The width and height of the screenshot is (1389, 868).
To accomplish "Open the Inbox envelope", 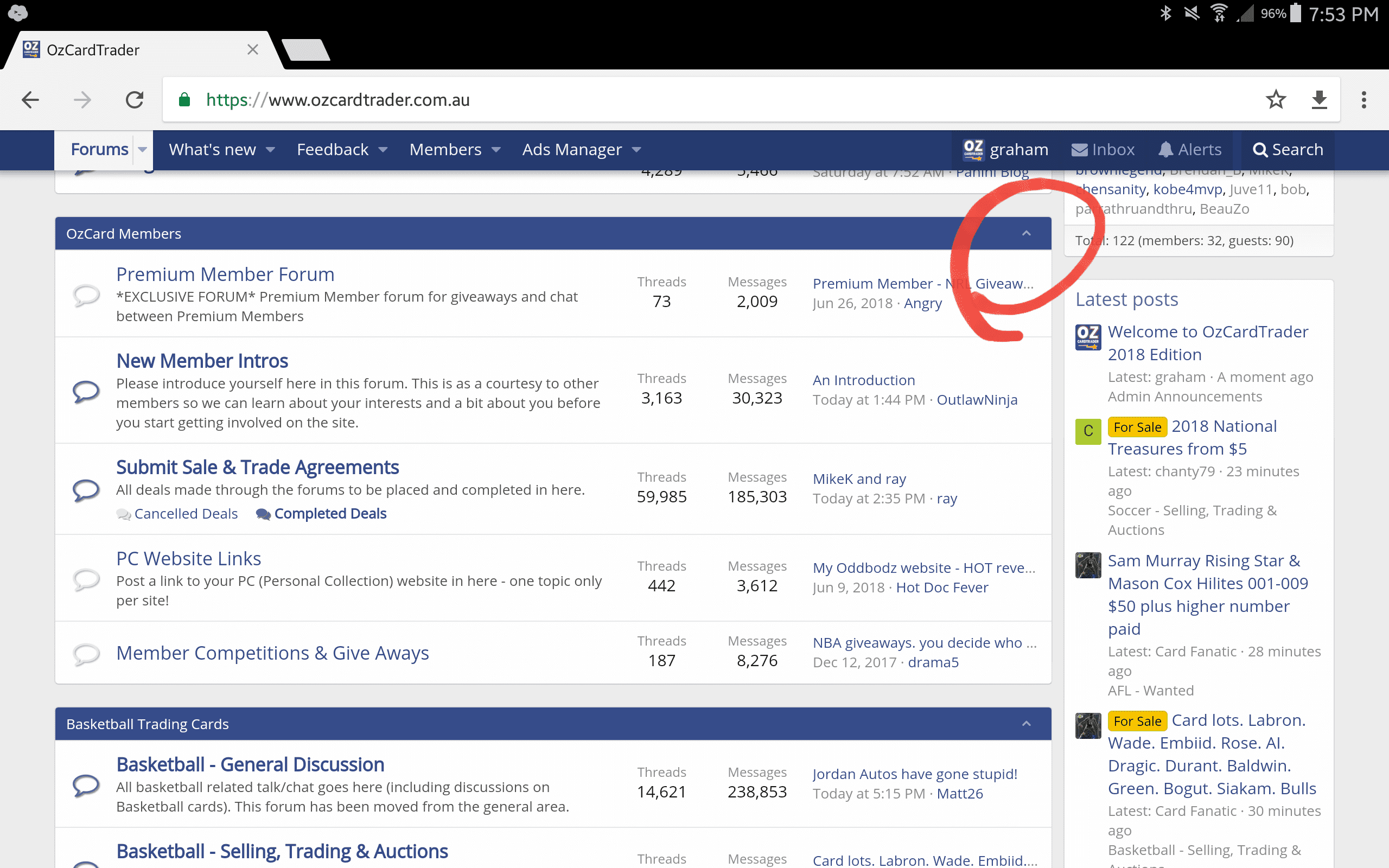I will coord(1103,150).
